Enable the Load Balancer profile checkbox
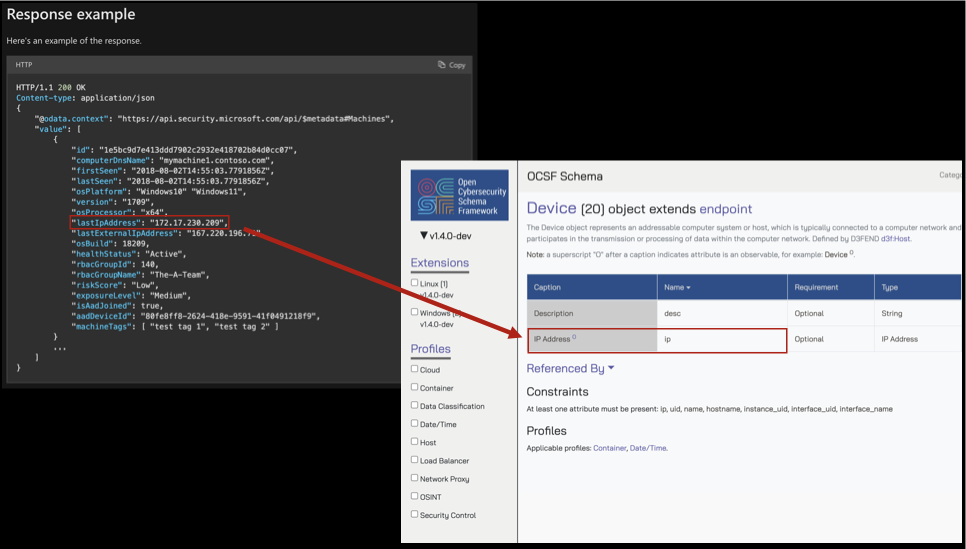 (x=416, y=460)
